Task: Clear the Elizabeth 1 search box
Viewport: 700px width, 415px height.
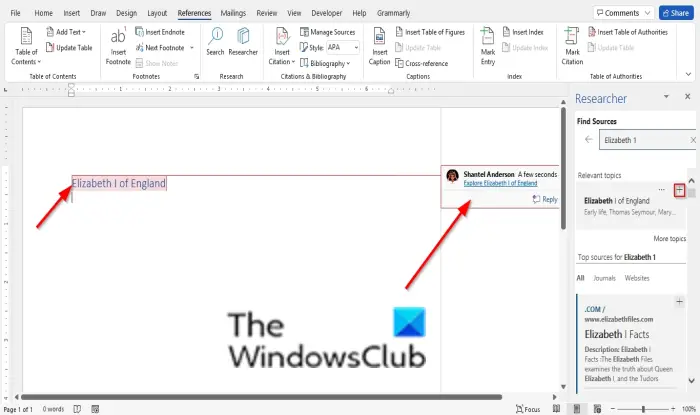Action: (x=692, y=140)
